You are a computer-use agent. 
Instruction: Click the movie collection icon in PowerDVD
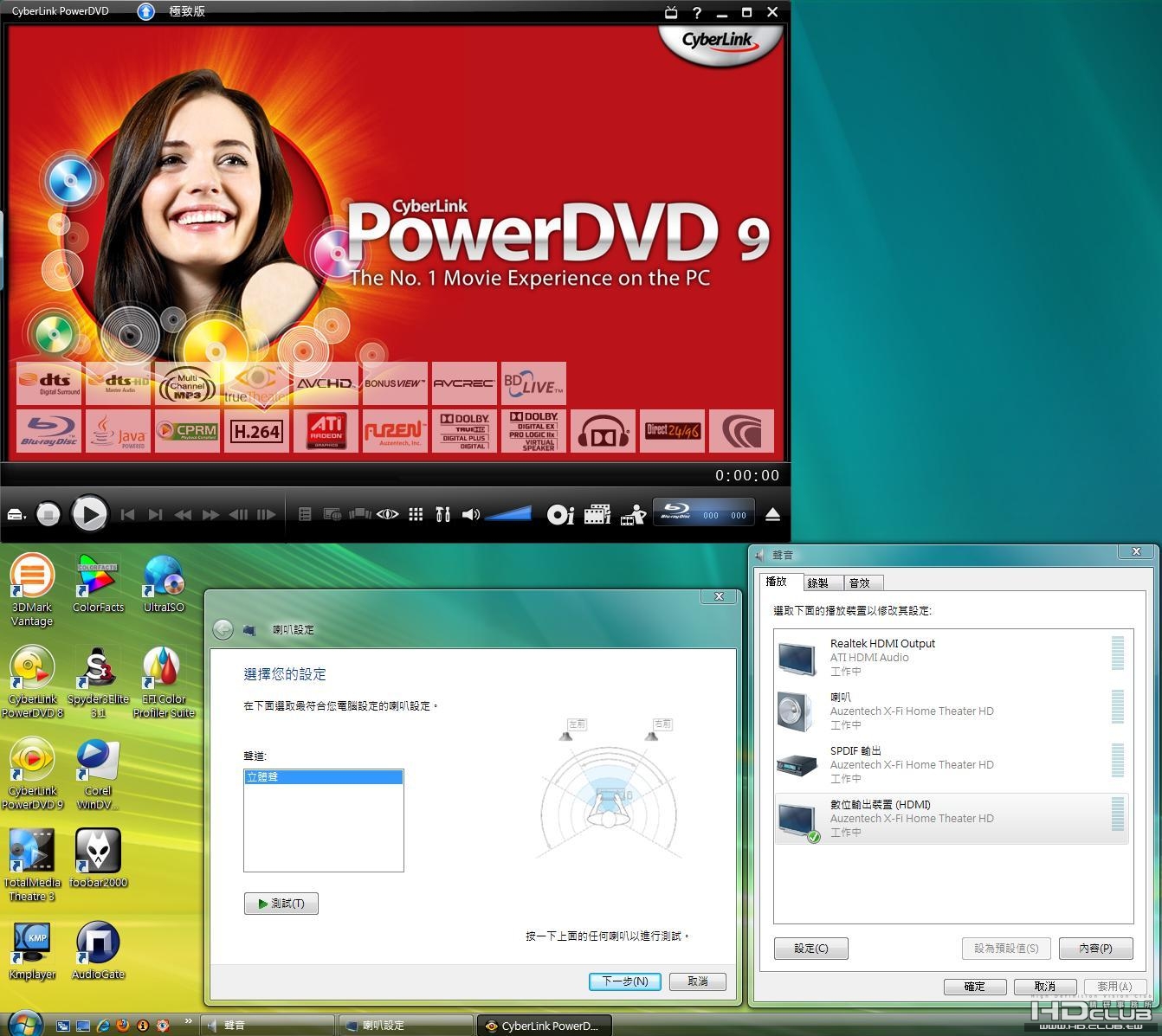click(x=359, y=514)
